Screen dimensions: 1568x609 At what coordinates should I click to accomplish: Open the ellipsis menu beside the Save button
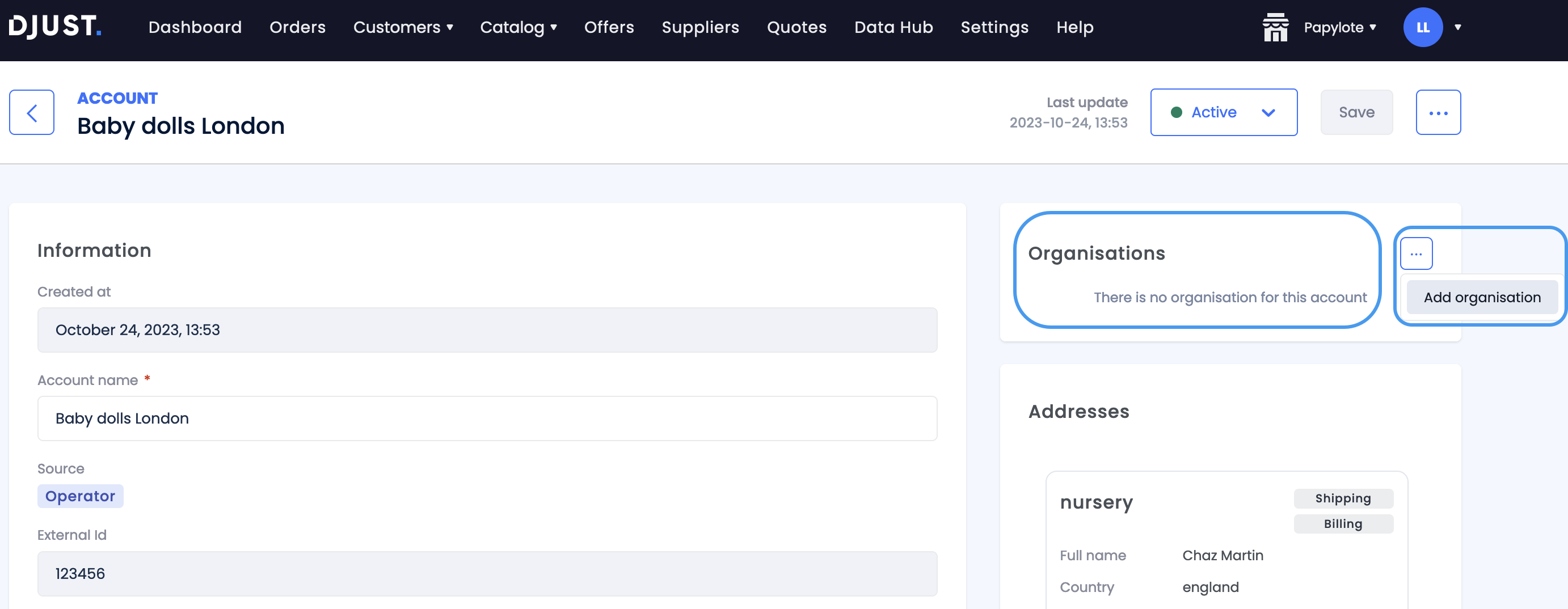click(1439, 112)
